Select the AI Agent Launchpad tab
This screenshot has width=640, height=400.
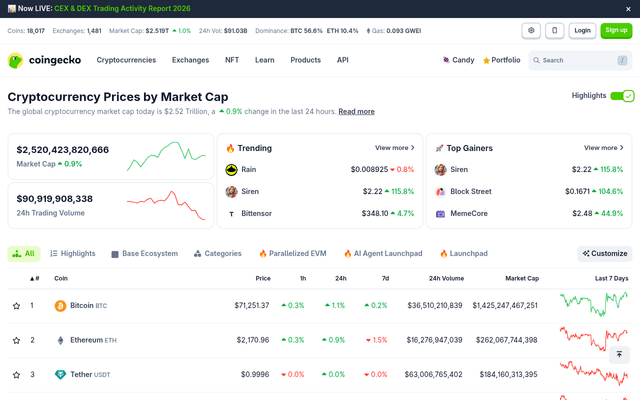coord(383,254)
